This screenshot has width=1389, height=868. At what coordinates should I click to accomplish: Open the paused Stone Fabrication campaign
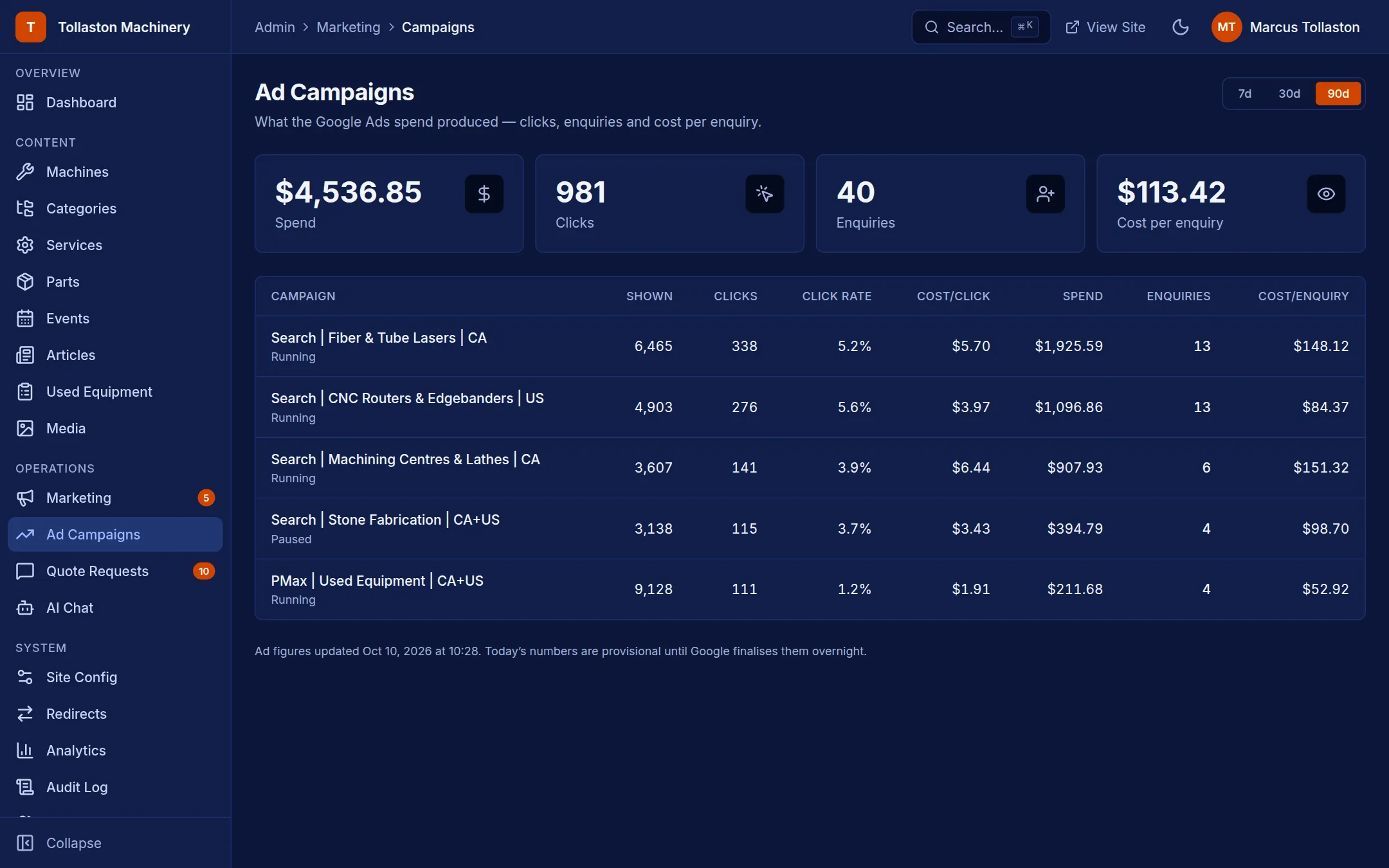(810, 529)
